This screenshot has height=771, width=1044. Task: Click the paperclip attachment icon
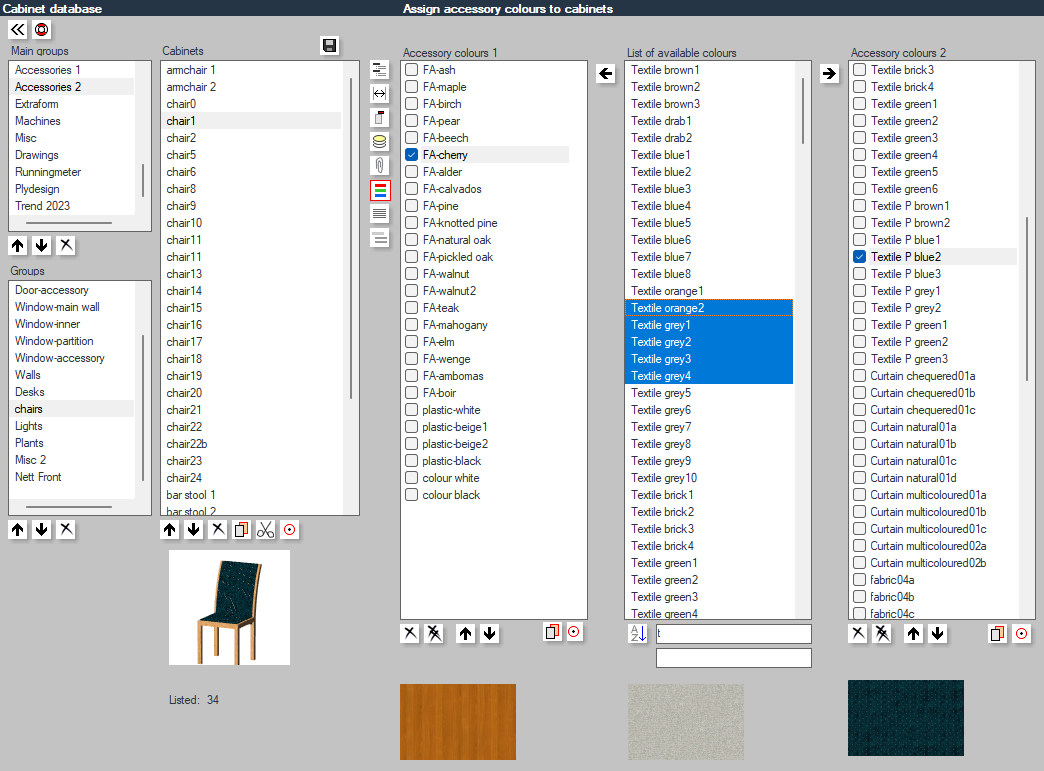click(380, 165)
